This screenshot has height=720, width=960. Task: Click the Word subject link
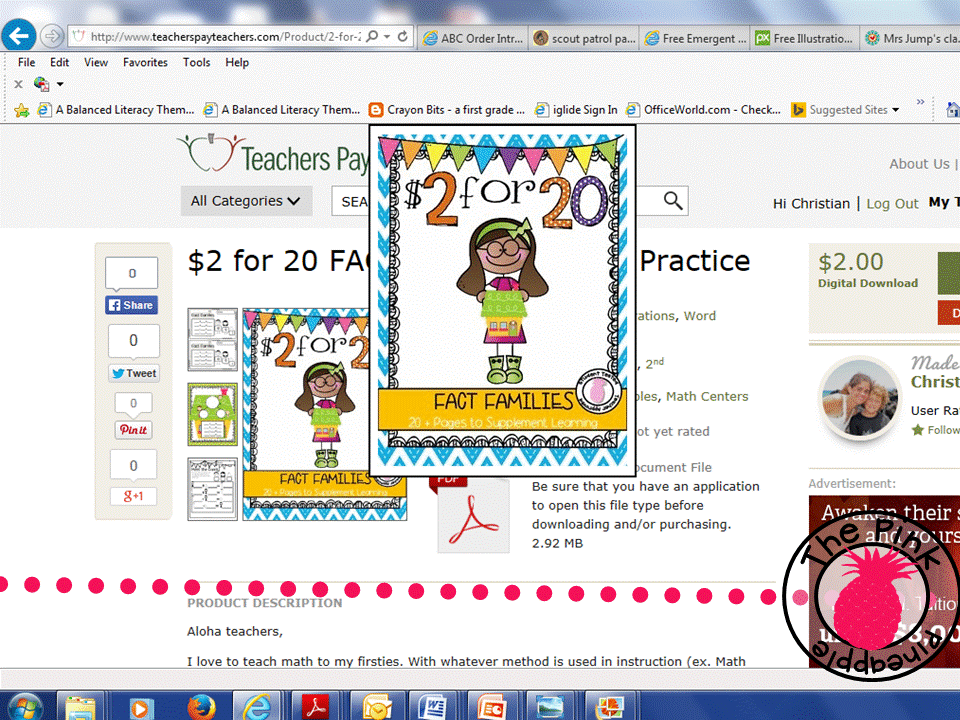[699, 316]
